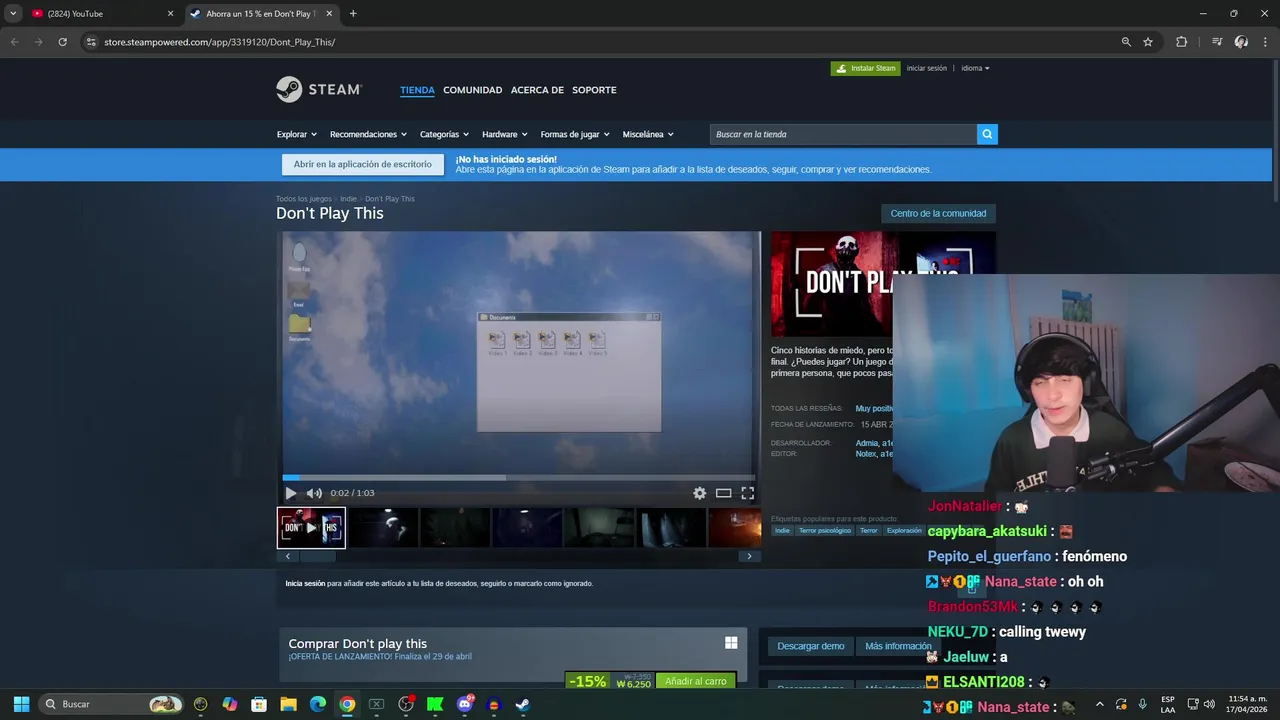Open the Chrome extensions puzzle icon
1280x720 pixels.
(1181, 42)
